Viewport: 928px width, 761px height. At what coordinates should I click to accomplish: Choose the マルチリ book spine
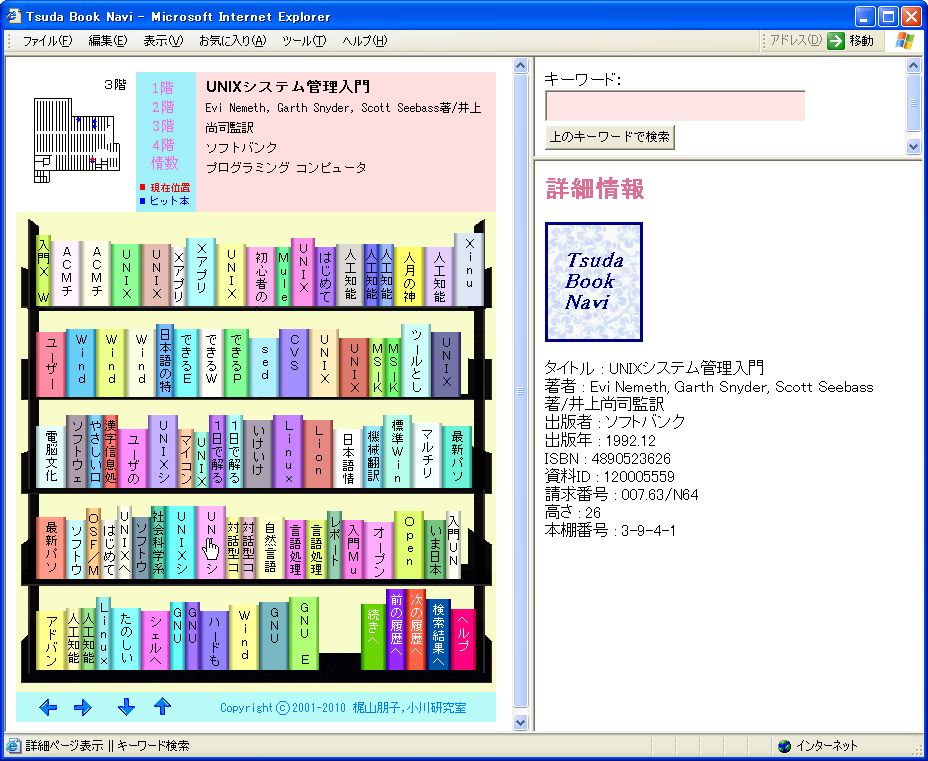click(x=427, y=454)
